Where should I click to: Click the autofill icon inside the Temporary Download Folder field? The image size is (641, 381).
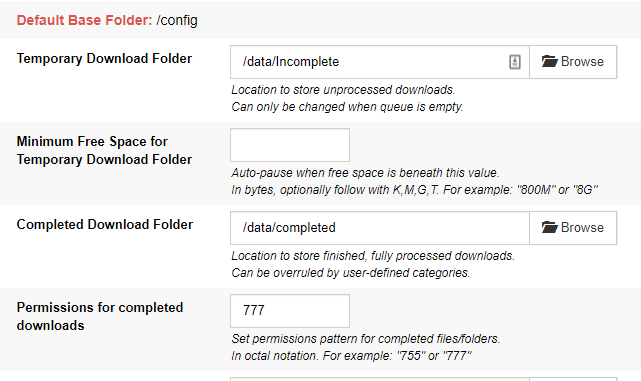coord(515,62)
